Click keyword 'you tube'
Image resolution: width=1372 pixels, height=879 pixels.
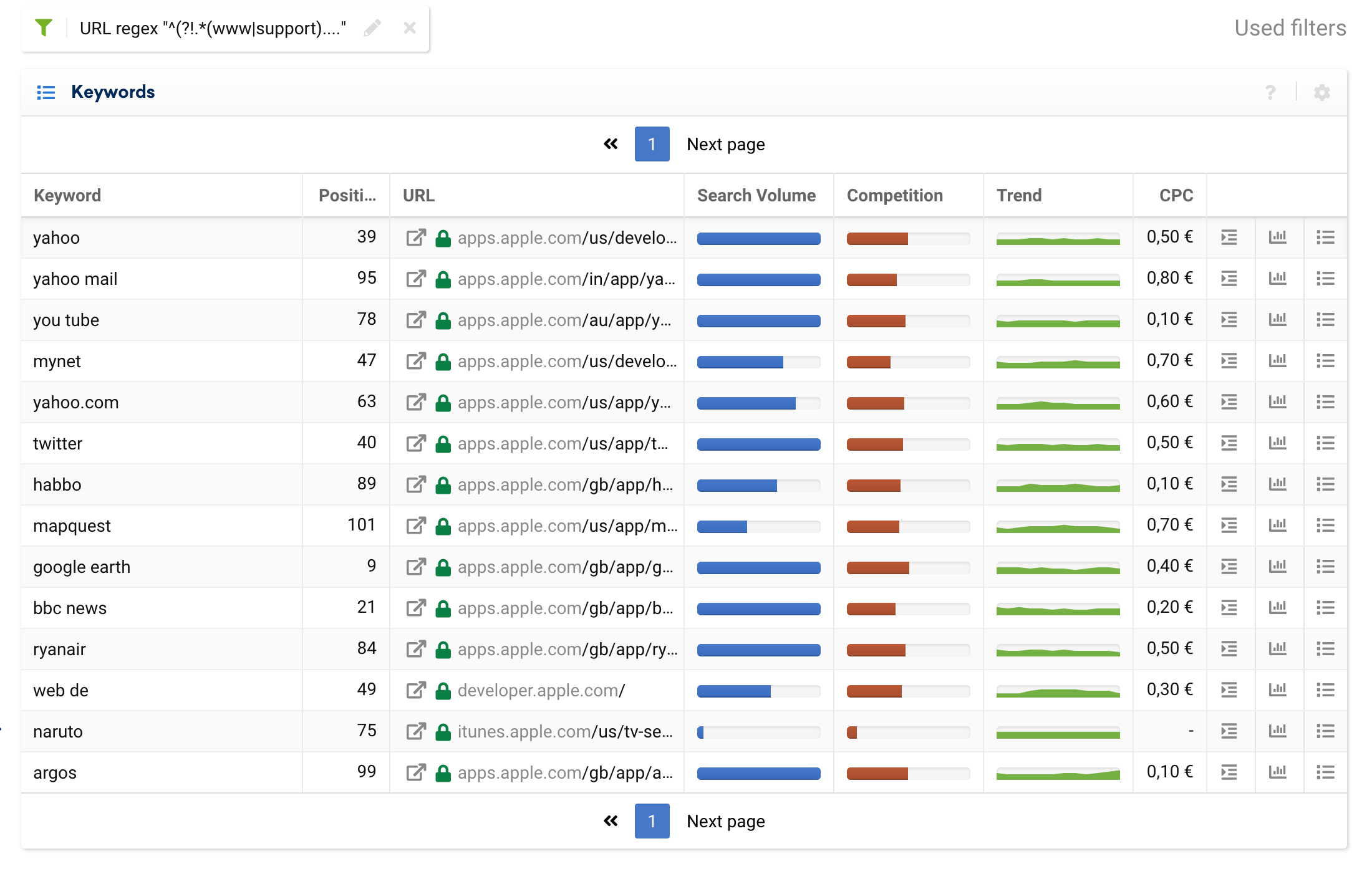pos(66,320)
